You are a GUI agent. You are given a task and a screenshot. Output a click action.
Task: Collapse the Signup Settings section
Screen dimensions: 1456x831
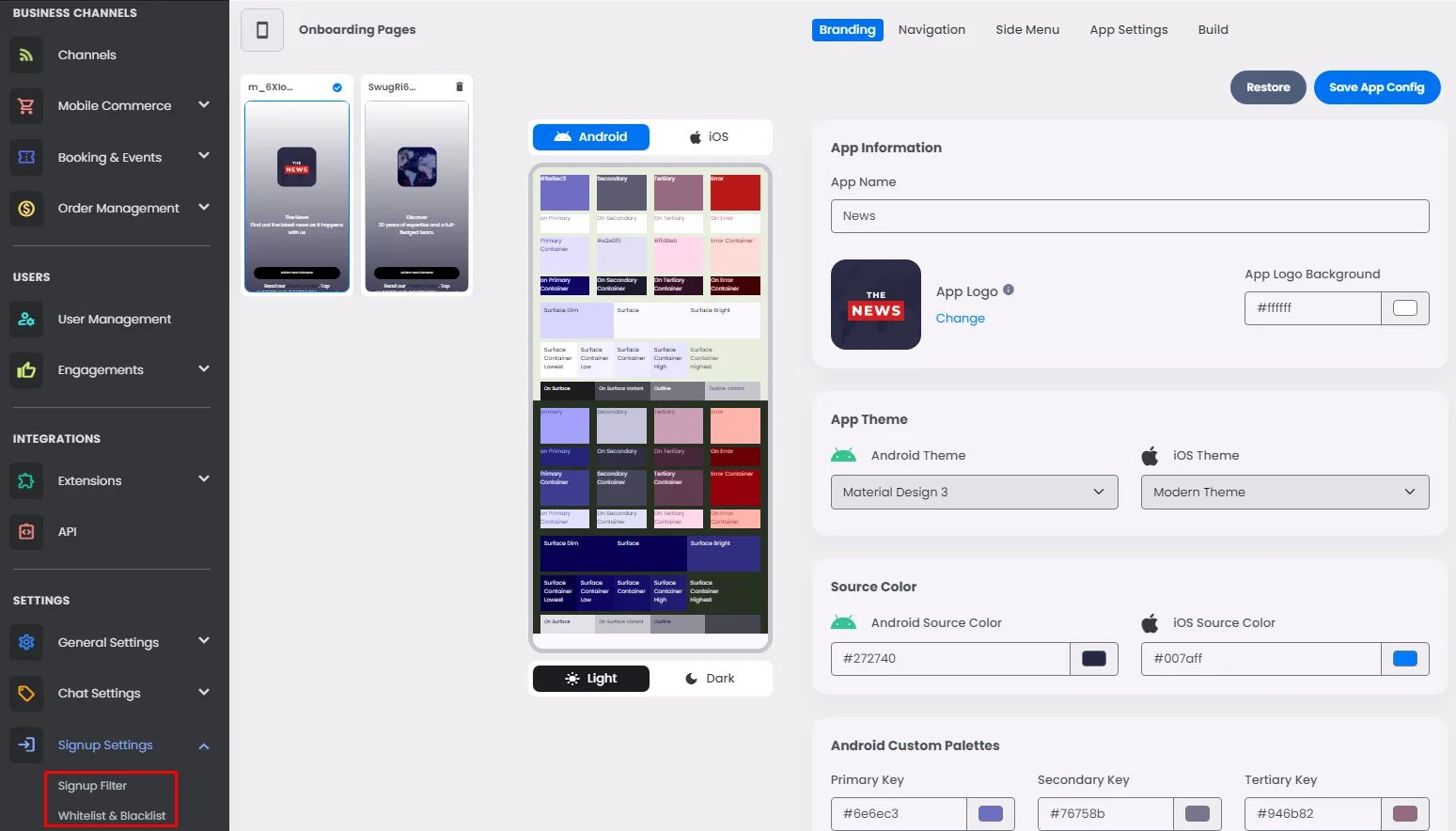[x=204, y=745]
